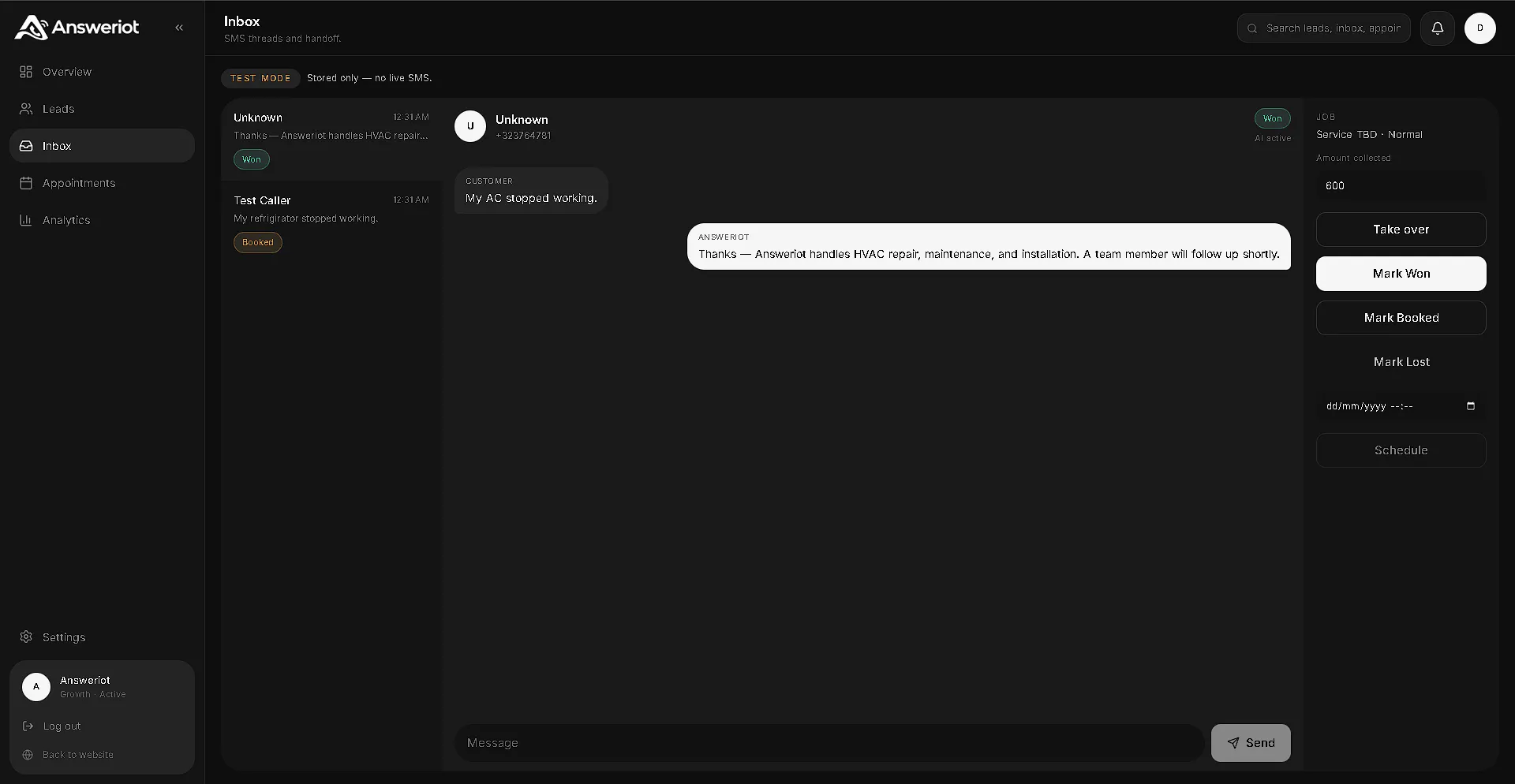Click the Analytics bar chart icon
Image resolution: width=1515 pixels, height=784 pixels.
click(x=26, y=220)
